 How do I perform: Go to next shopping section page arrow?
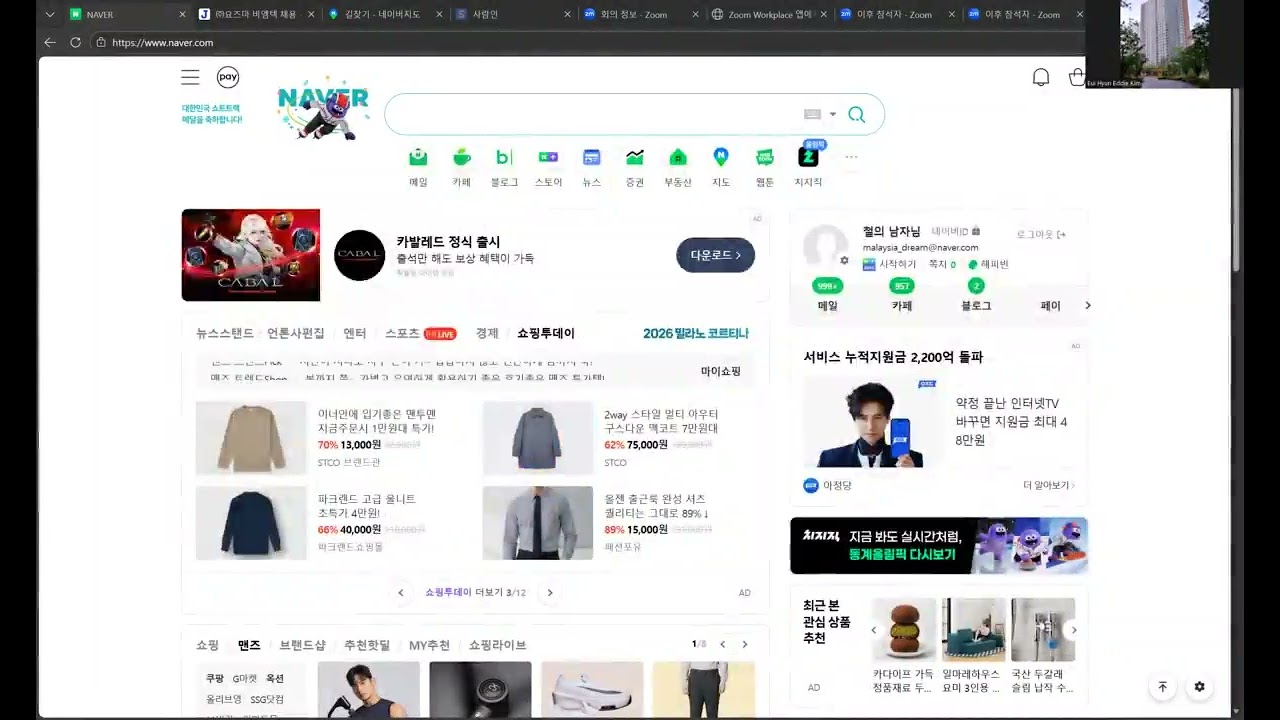(744, 644)
